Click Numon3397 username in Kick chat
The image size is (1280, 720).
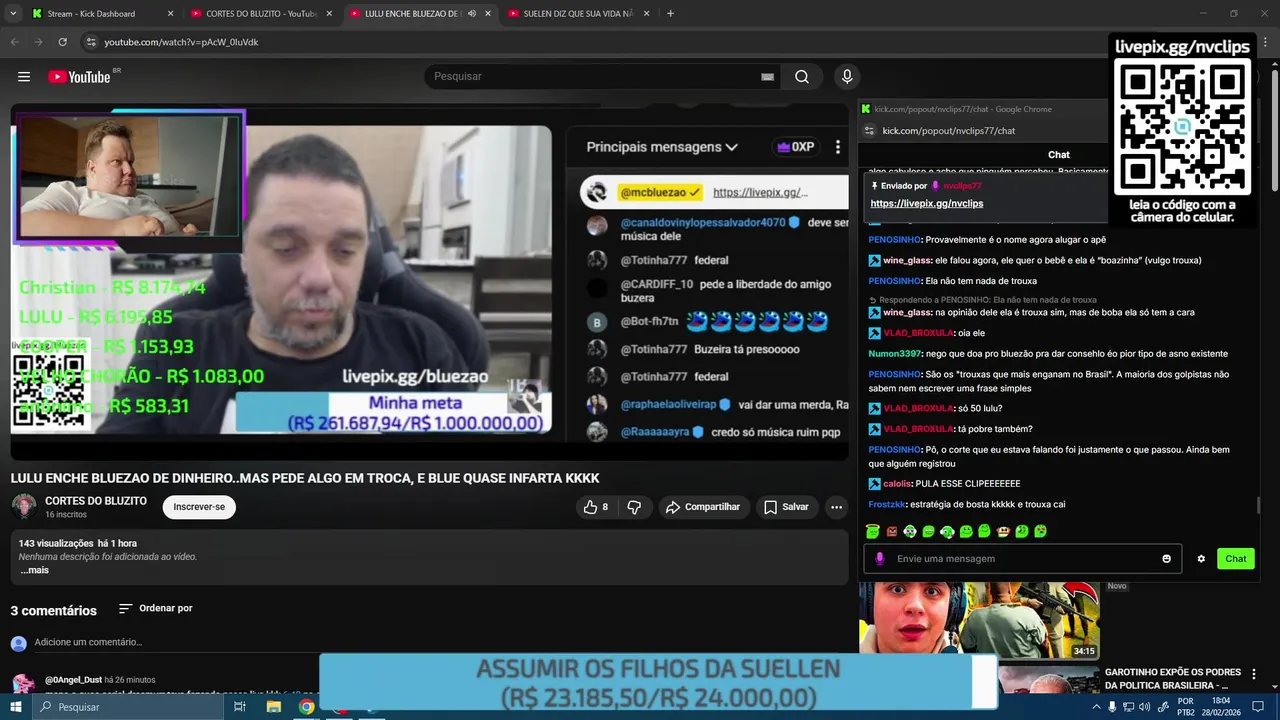click(894, 354)
